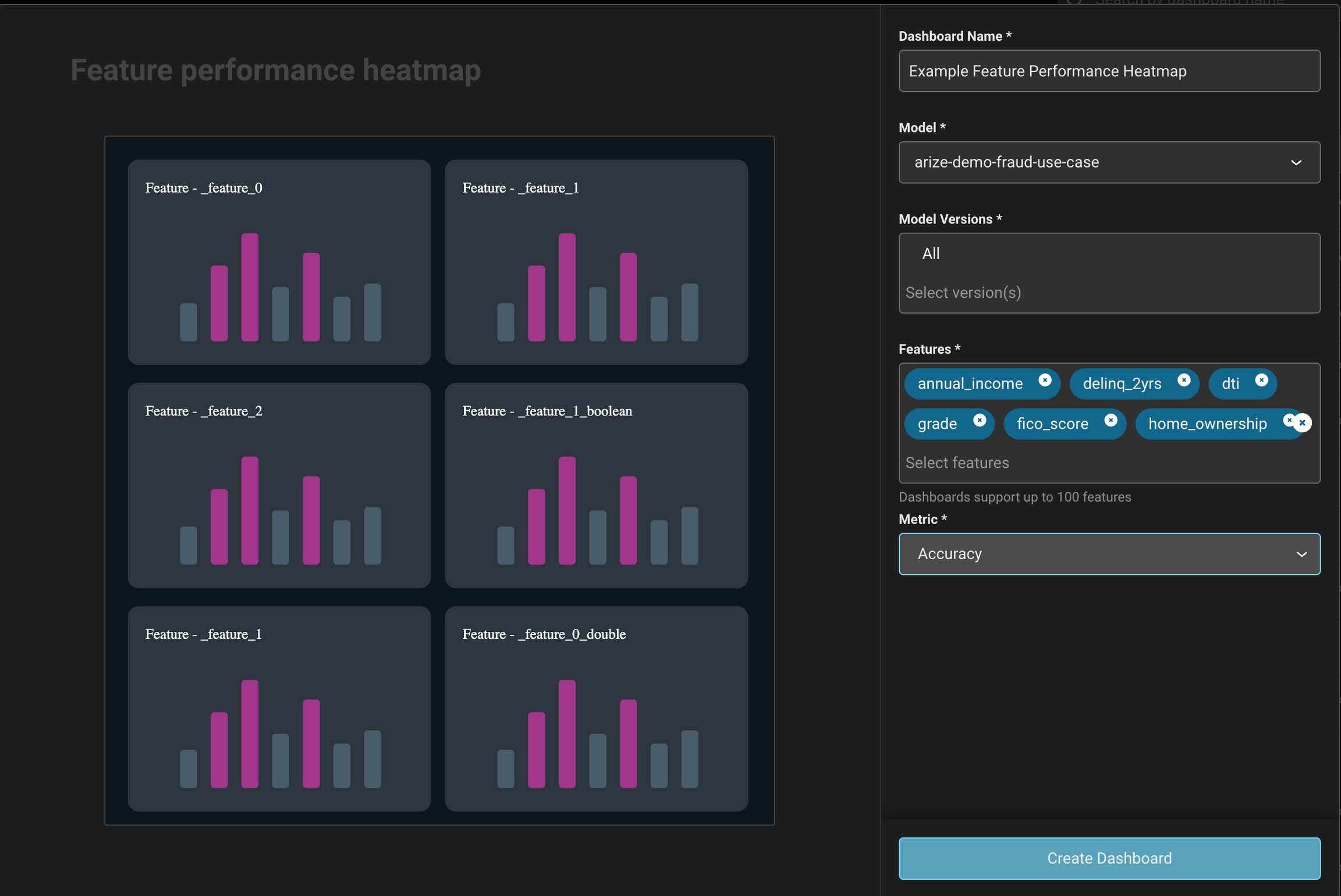Click the Feature - _feature_2 preview card
The height and width of the screenshot is (896, 1341).
279,485
